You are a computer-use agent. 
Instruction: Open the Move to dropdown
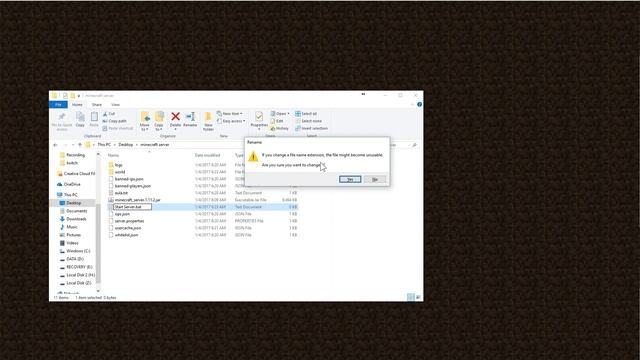144,121
